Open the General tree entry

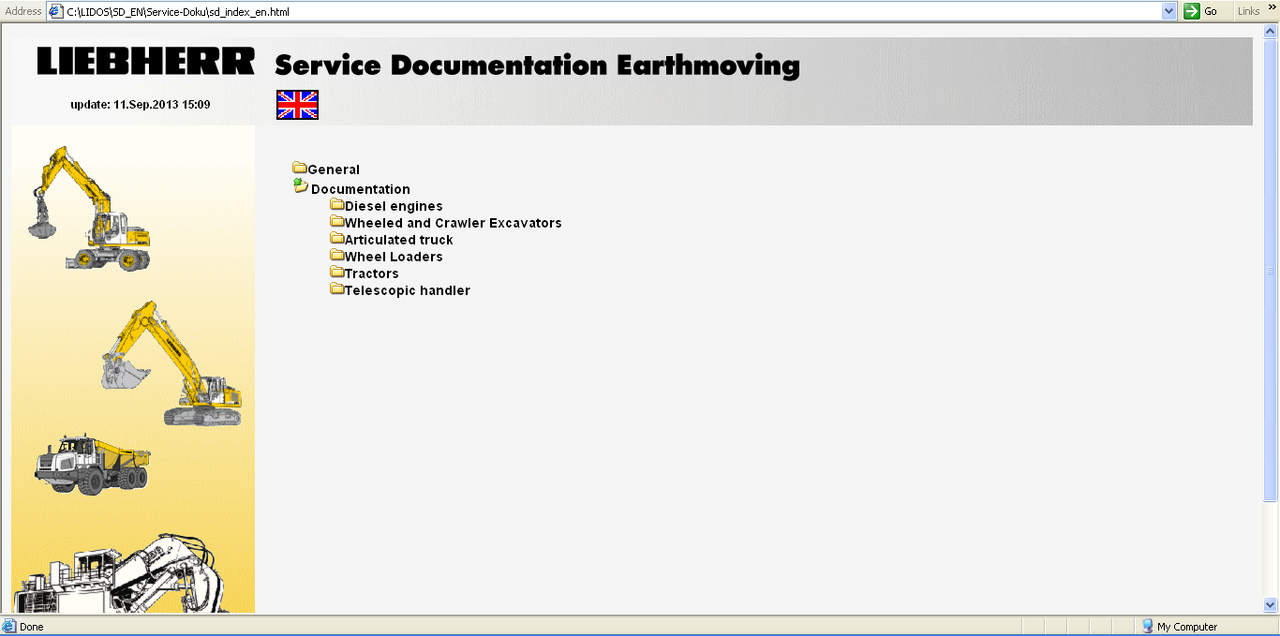[x=333, y=170]
